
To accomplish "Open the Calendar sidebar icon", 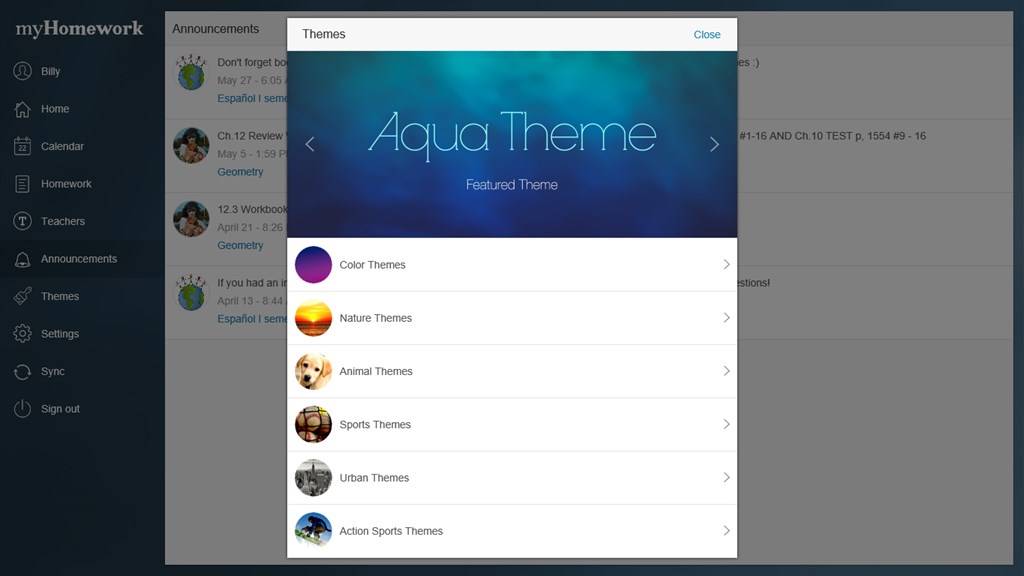I will [x=22, y=146].
